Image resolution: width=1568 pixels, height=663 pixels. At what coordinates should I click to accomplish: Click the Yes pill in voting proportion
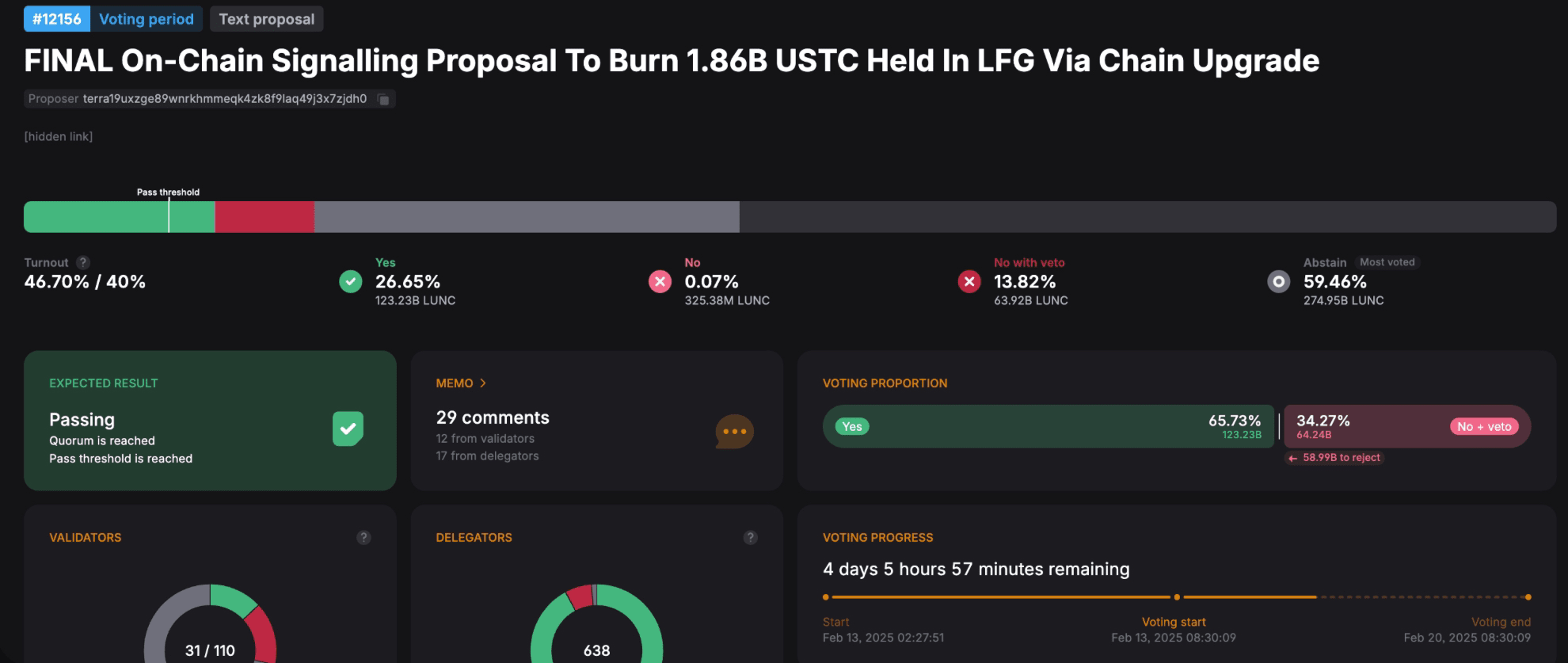852,426
